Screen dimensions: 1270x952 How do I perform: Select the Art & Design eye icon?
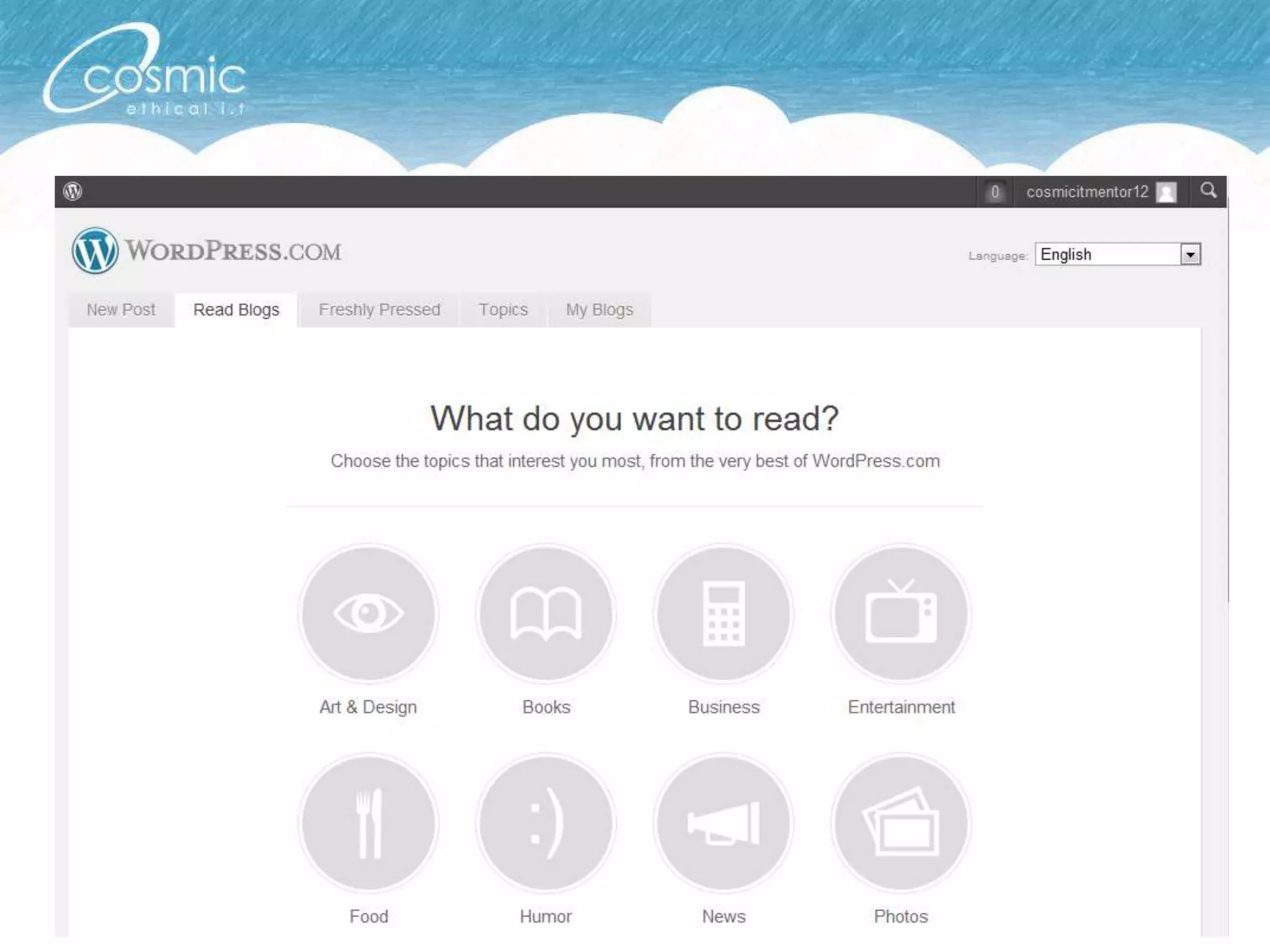(x=368, y=614)
